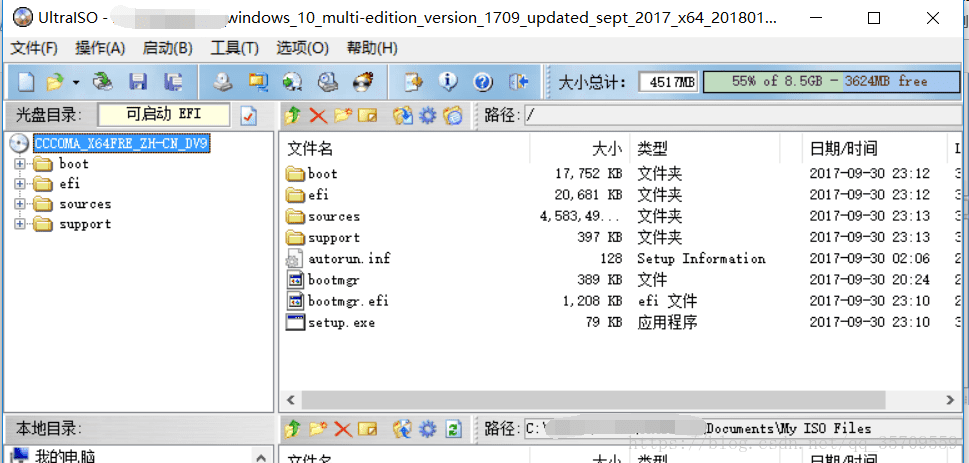Select the sources folder in file list

coord(323,216)
